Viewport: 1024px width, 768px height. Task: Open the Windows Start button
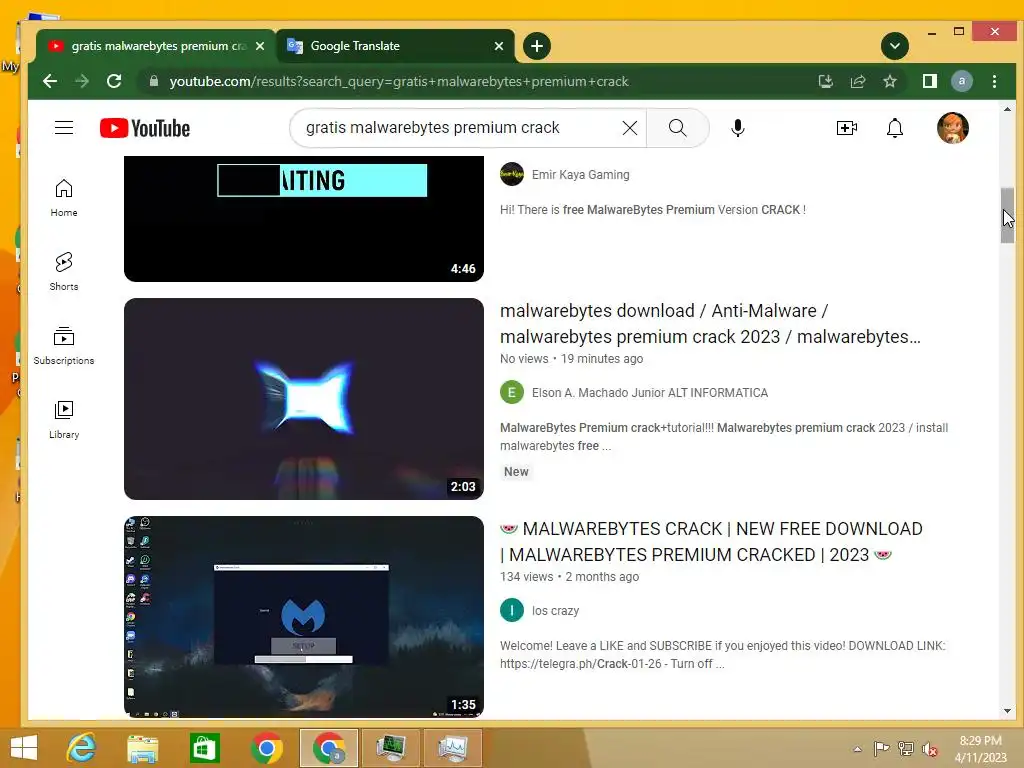click(x=24, y=748)
